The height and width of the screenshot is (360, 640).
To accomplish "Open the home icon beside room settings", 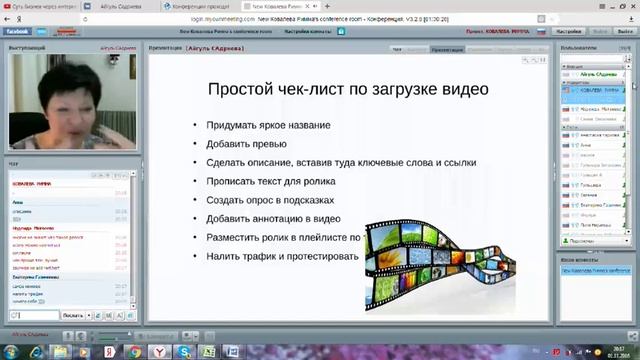I will pos(341,31).
